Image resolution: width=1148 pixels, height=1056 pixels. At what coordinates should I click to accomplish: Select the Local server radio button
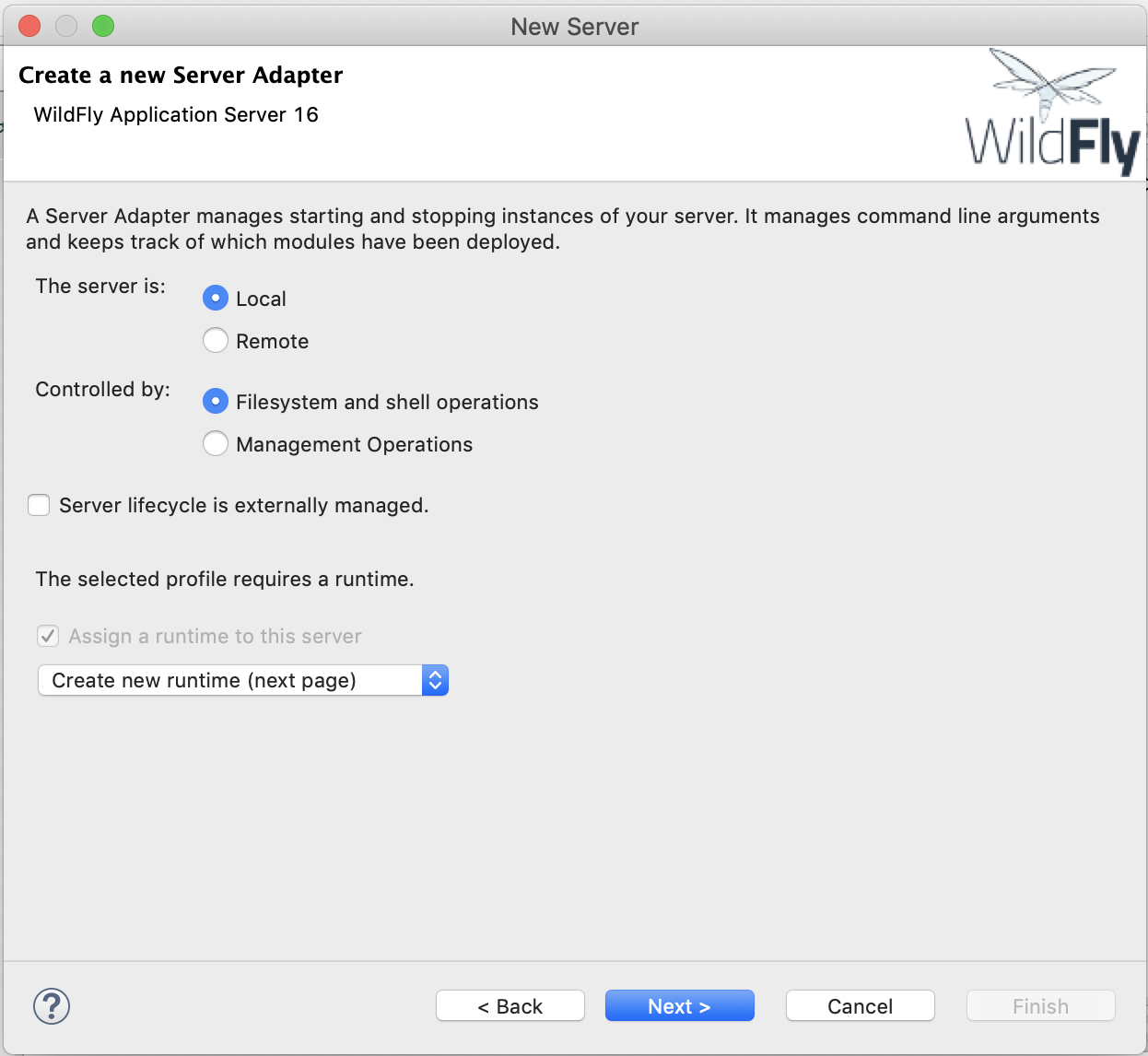click(216, 299)
